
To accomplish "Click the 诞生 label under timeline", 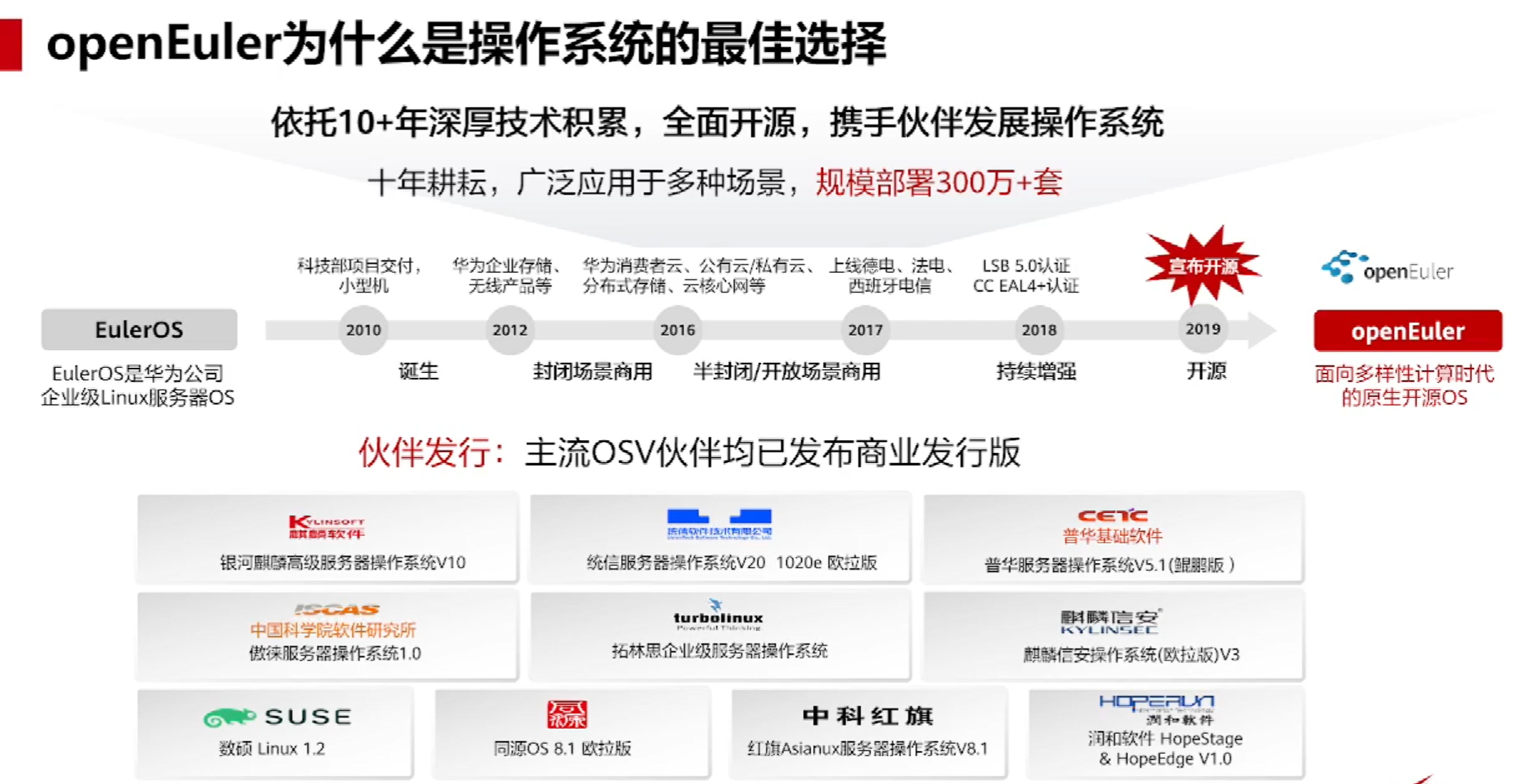I will pyautogui.click(x=418, y=371).
